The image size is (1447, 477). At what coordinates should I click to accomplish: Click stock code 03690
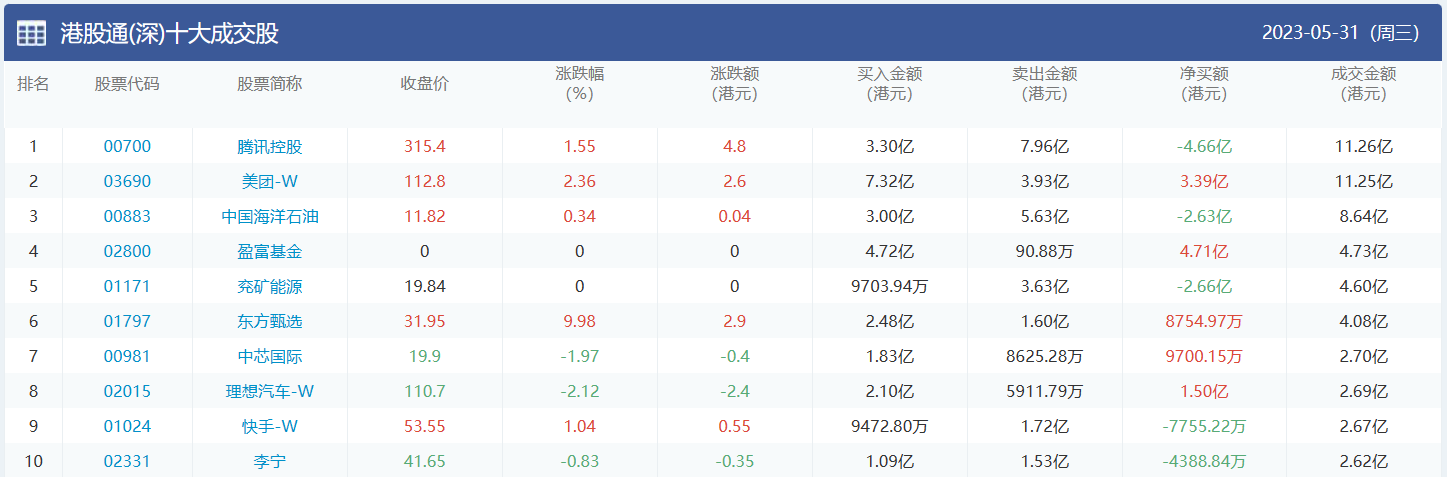(x=127, y=181)
